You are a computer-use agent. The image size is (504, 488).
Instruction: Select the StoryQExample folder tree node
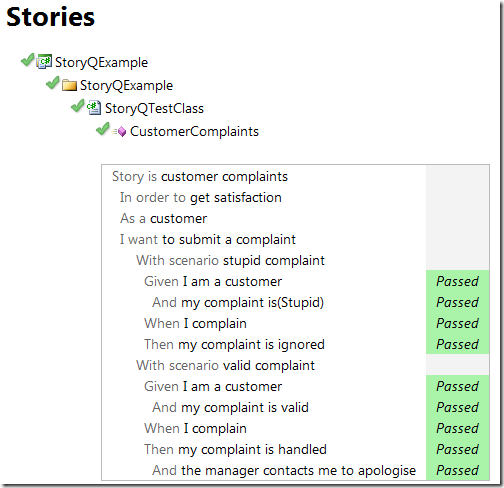[x=126, y=85]
